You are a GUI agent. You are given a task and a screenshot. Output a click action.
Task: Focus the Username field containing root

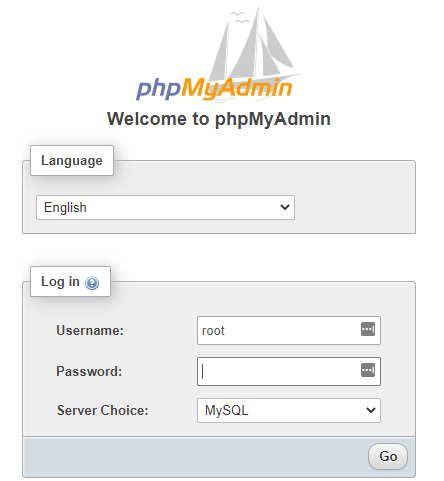click(x=289, y=331)
